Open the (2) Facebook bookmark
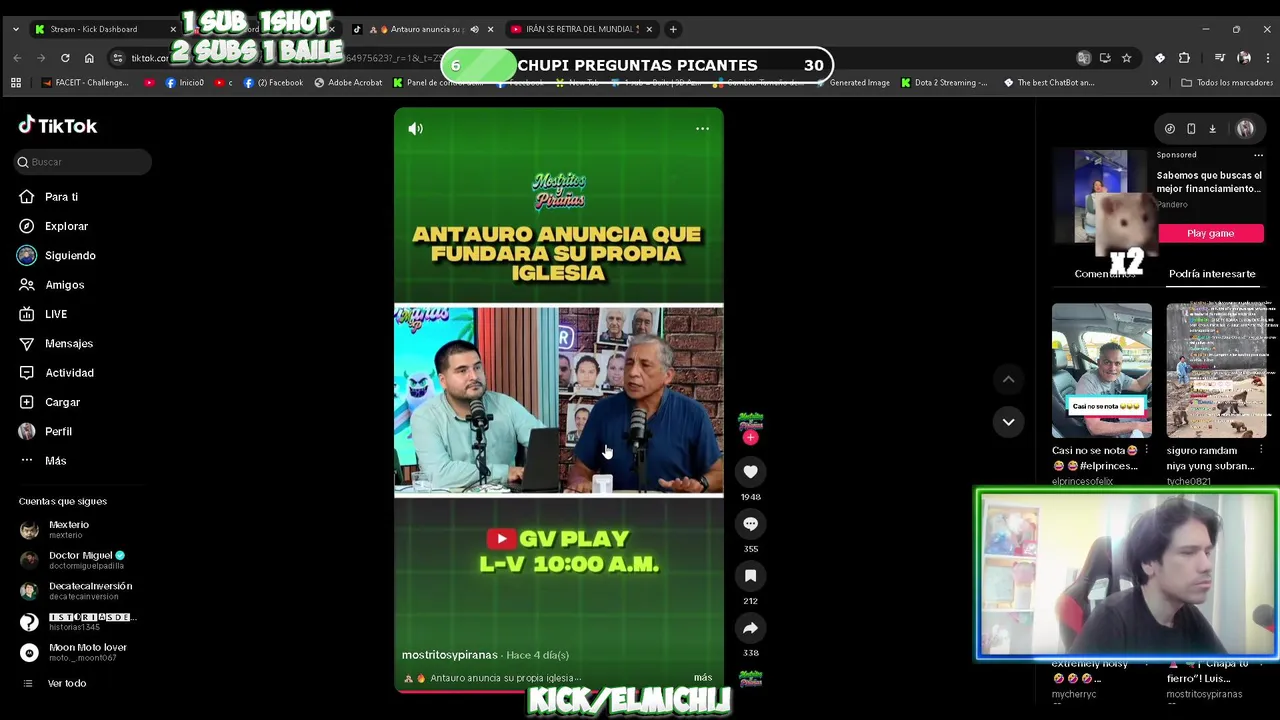The image size is (1280, 720). point(273,83)
